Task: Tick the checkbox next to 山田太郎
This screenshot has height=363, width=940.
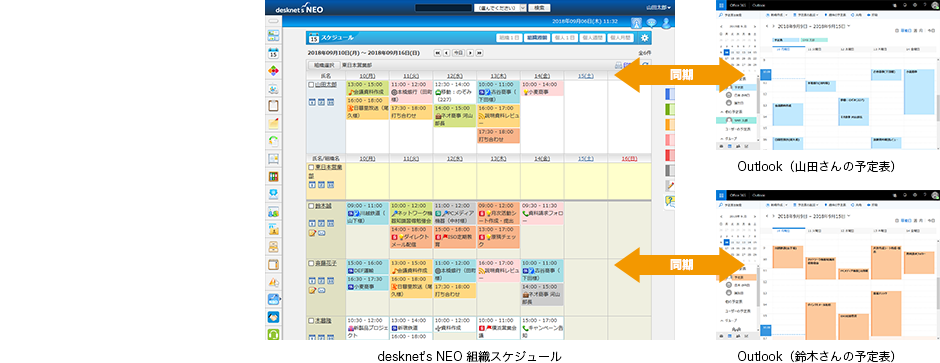Action: pos(311,85)
